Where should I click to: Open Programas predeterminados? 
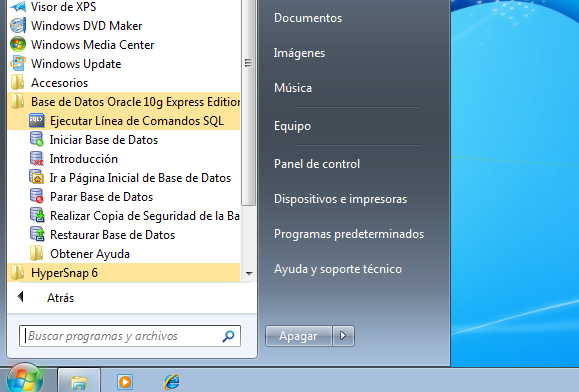(x=349, y=234)
